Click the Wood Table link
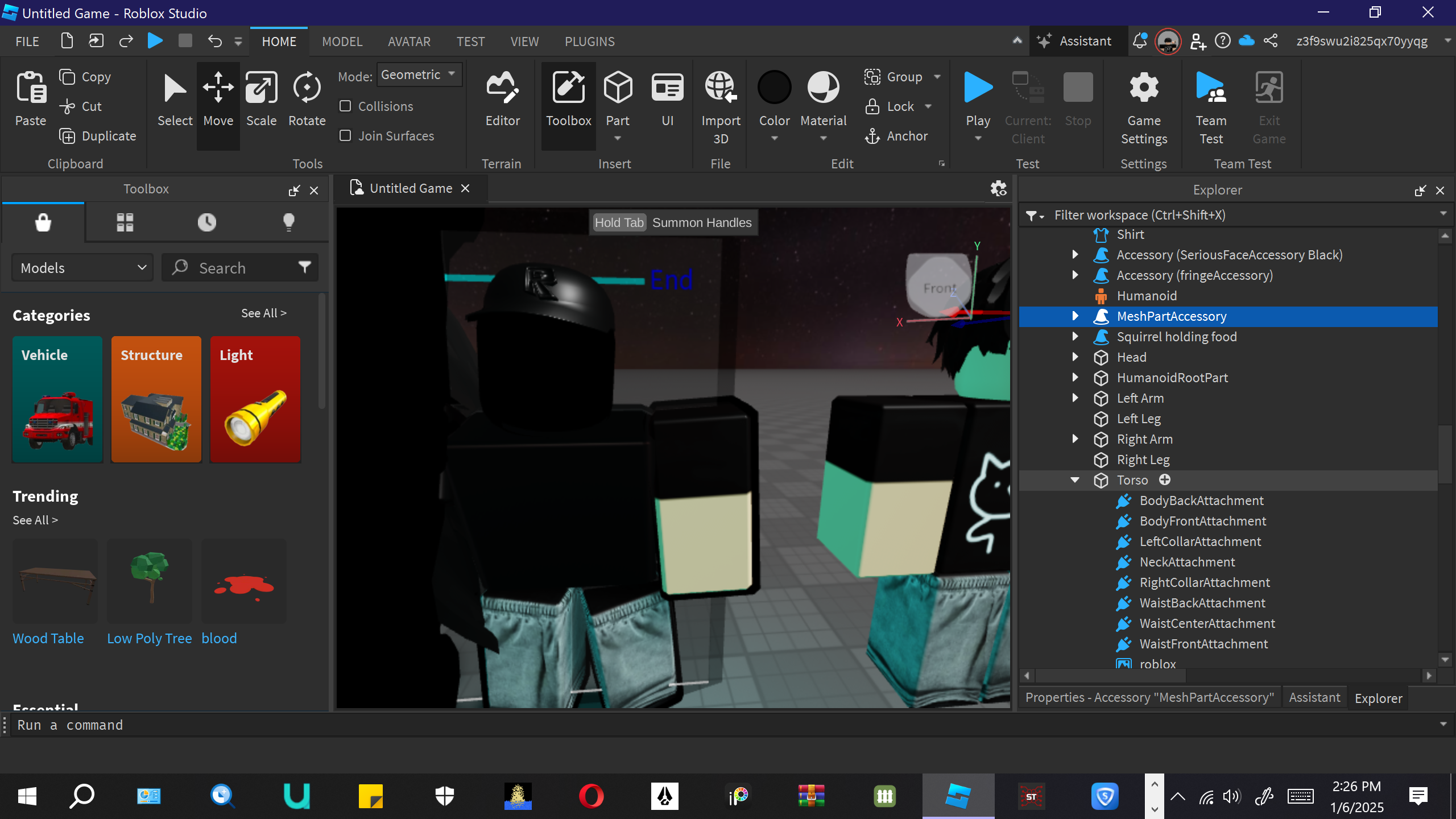The height and width of the screenshot is (819, 1456). pyautogui.click(x=48, y=638)
